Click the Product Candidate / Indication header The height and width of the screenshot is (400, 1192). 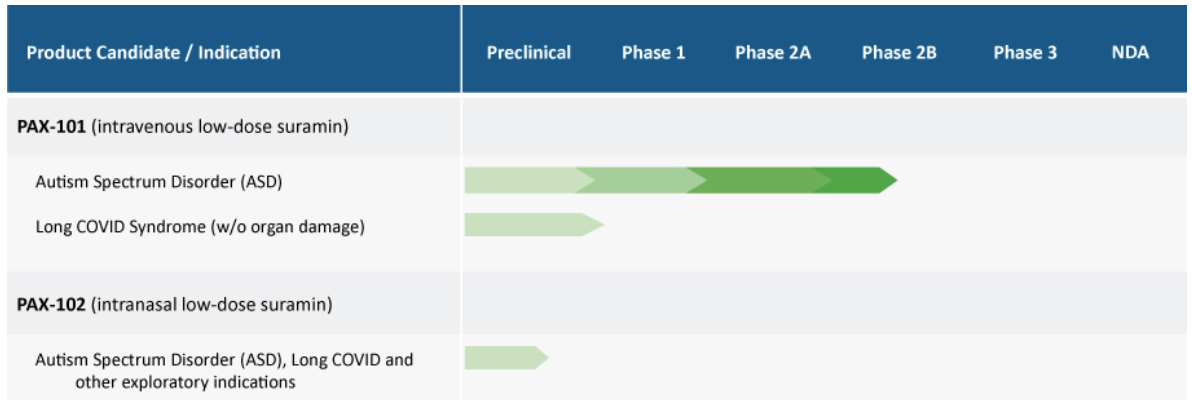pos(154,53)
